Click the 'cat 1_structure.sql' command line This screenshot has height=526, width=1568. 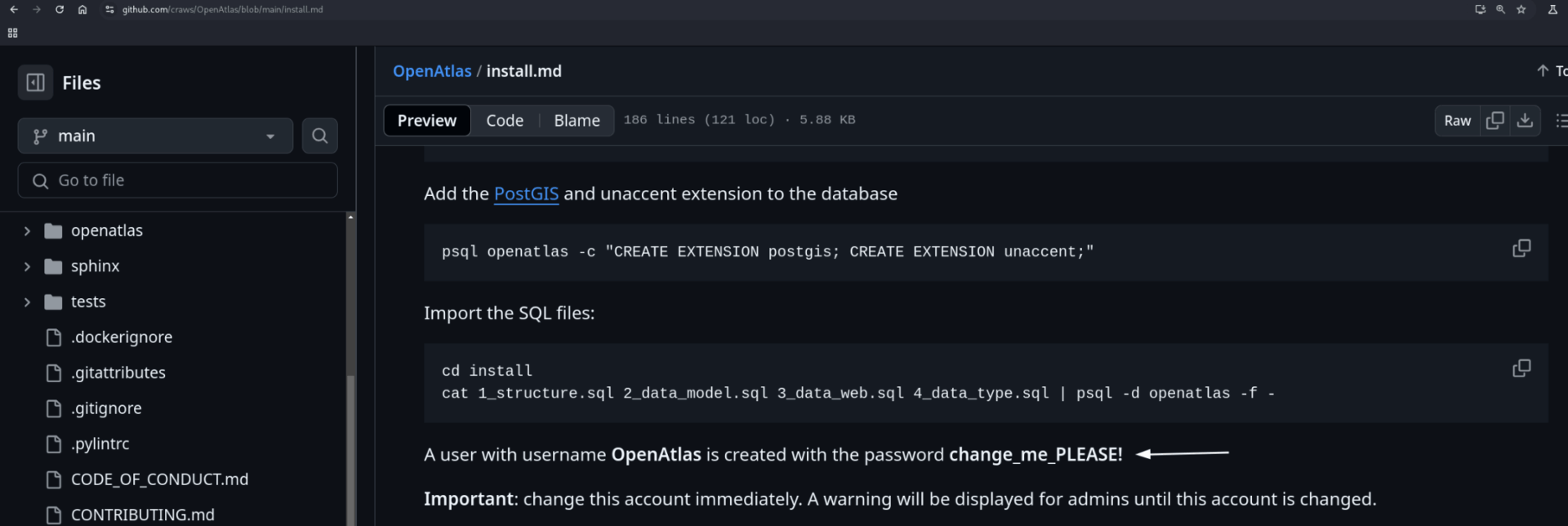point(858,394)
